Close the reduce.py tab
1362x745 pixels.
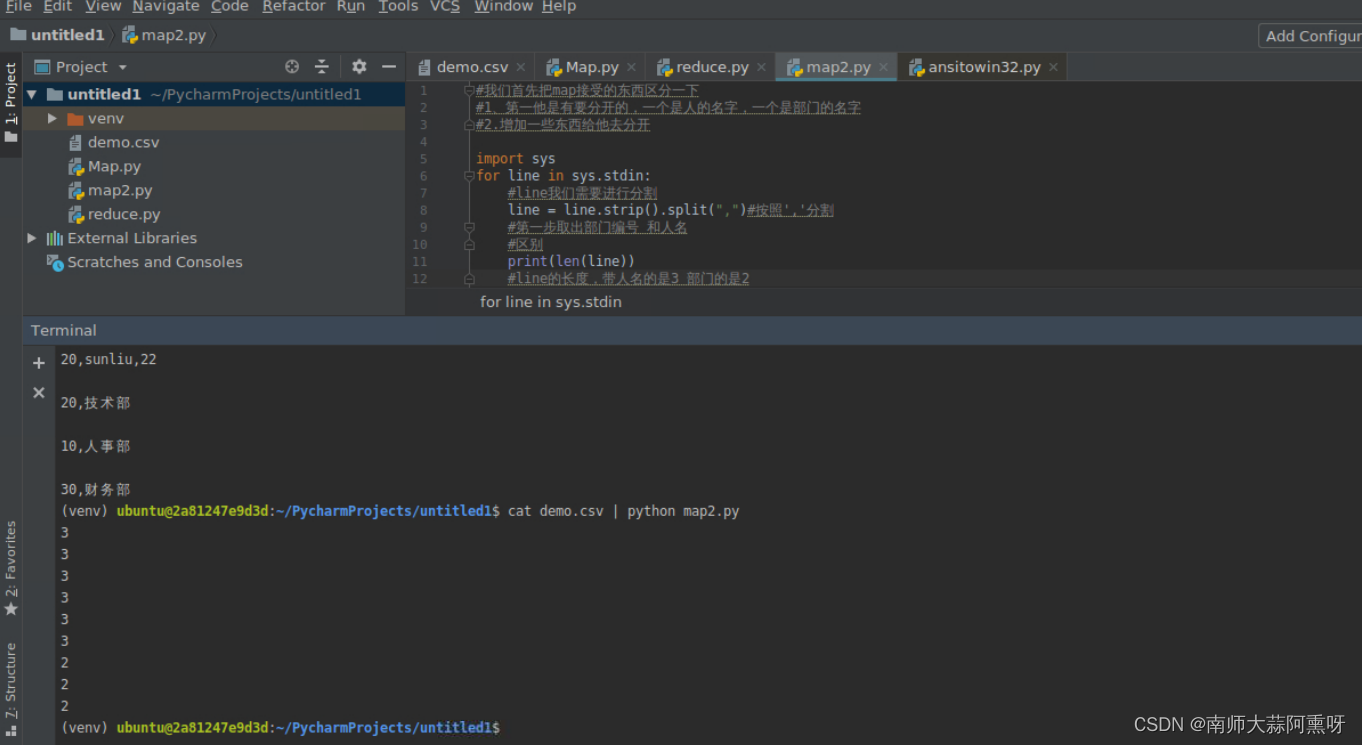click(x=761, y=67)
